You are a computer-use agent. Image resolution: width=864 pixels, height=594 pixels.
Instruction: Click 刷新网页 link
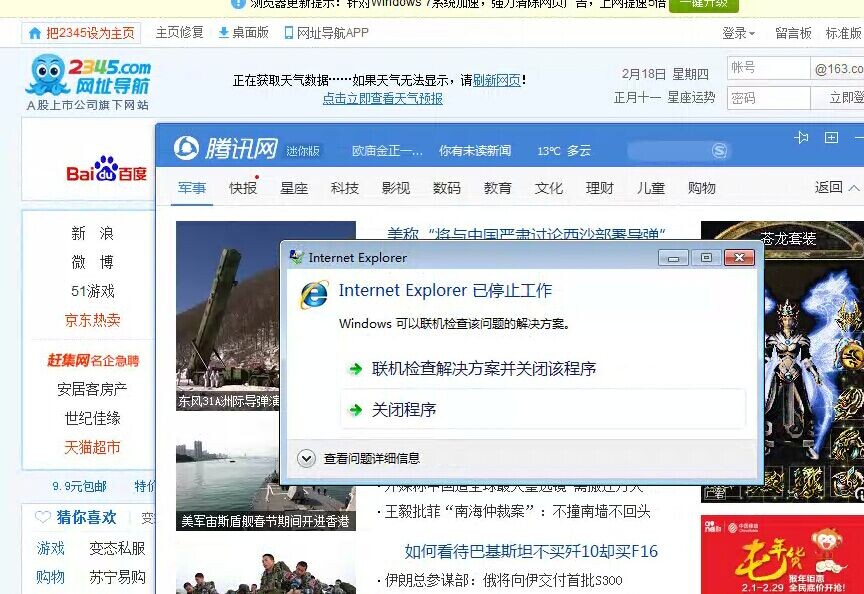[x=496, y=80]
